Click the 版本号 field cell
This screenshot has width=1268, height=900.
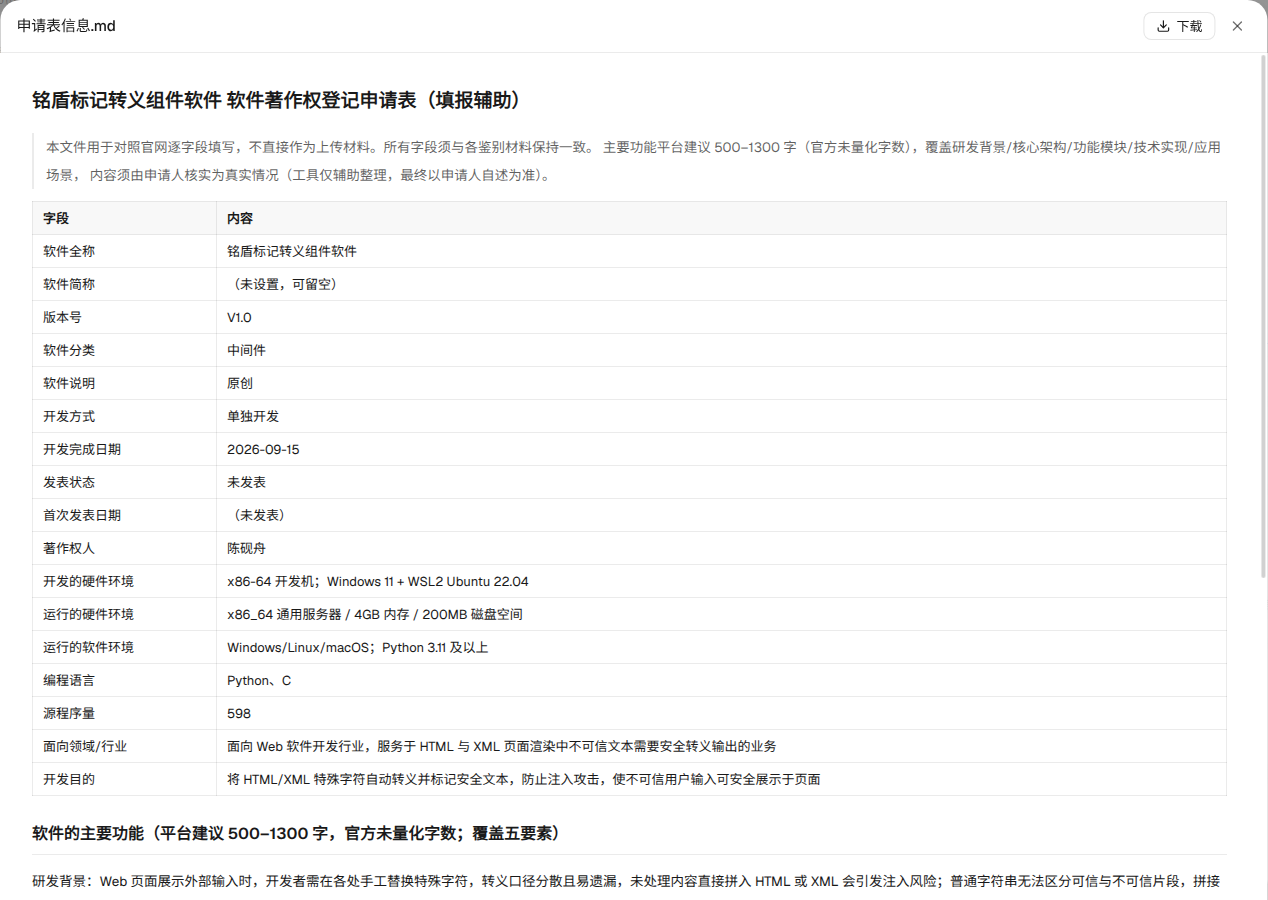click(124, 317)
